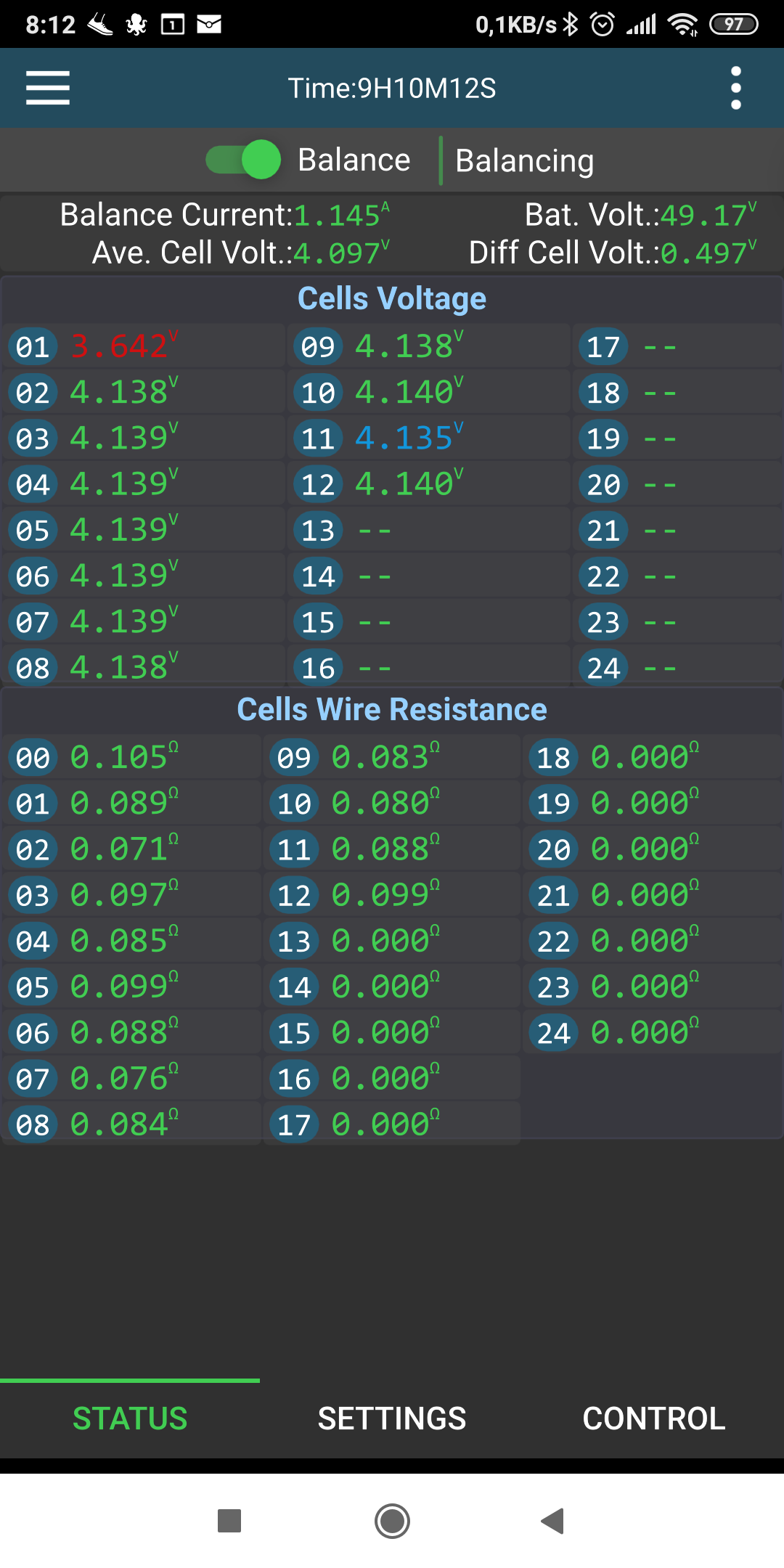Viewport: 784px width, 1568px height.
Task: Open the three-dot overflow menu
Action: coord(736,88)
